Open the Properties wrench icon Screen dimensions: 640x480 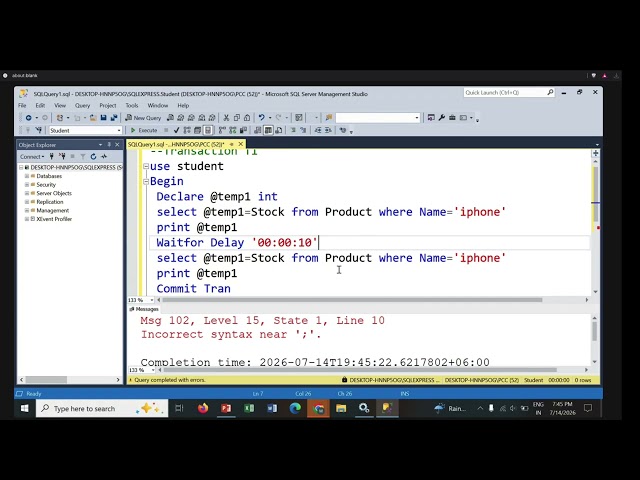pyautogui.click(x=442, y=118)
